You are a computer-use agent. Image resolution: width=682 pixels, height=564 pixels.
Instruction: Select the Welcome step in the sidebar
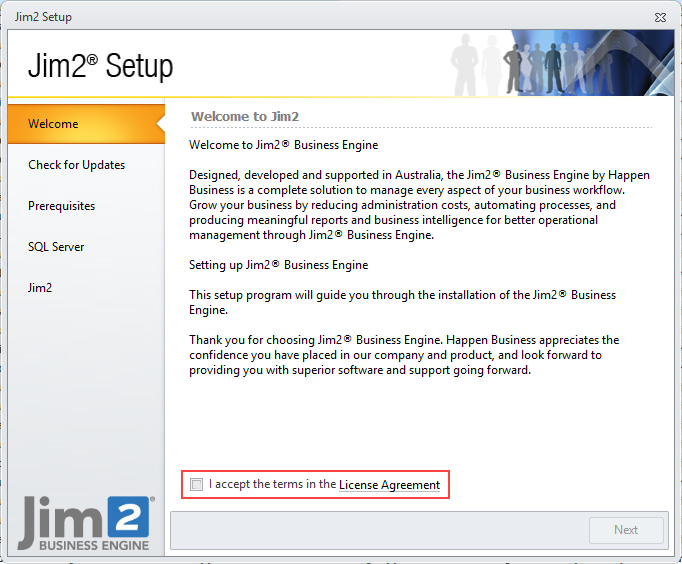pos(53,124)
